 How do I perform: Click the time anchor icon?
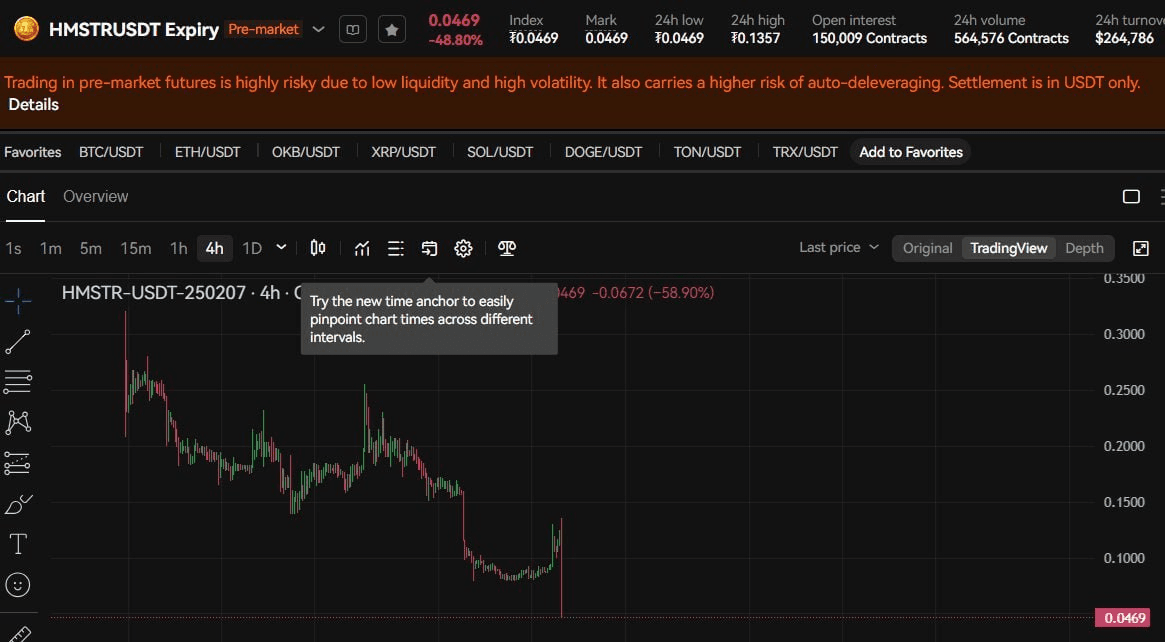tap(429, 248)
